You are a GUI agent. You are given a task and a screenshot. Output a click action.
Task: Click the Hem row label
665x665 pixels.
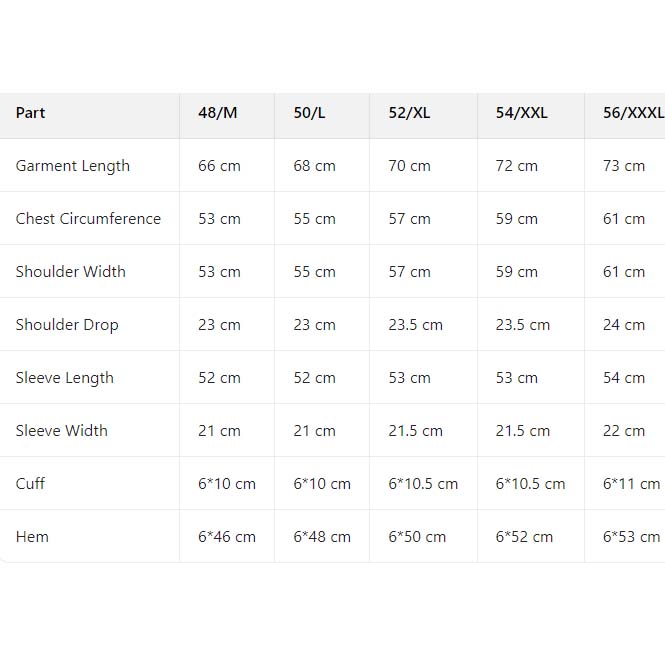click(32, 537)
